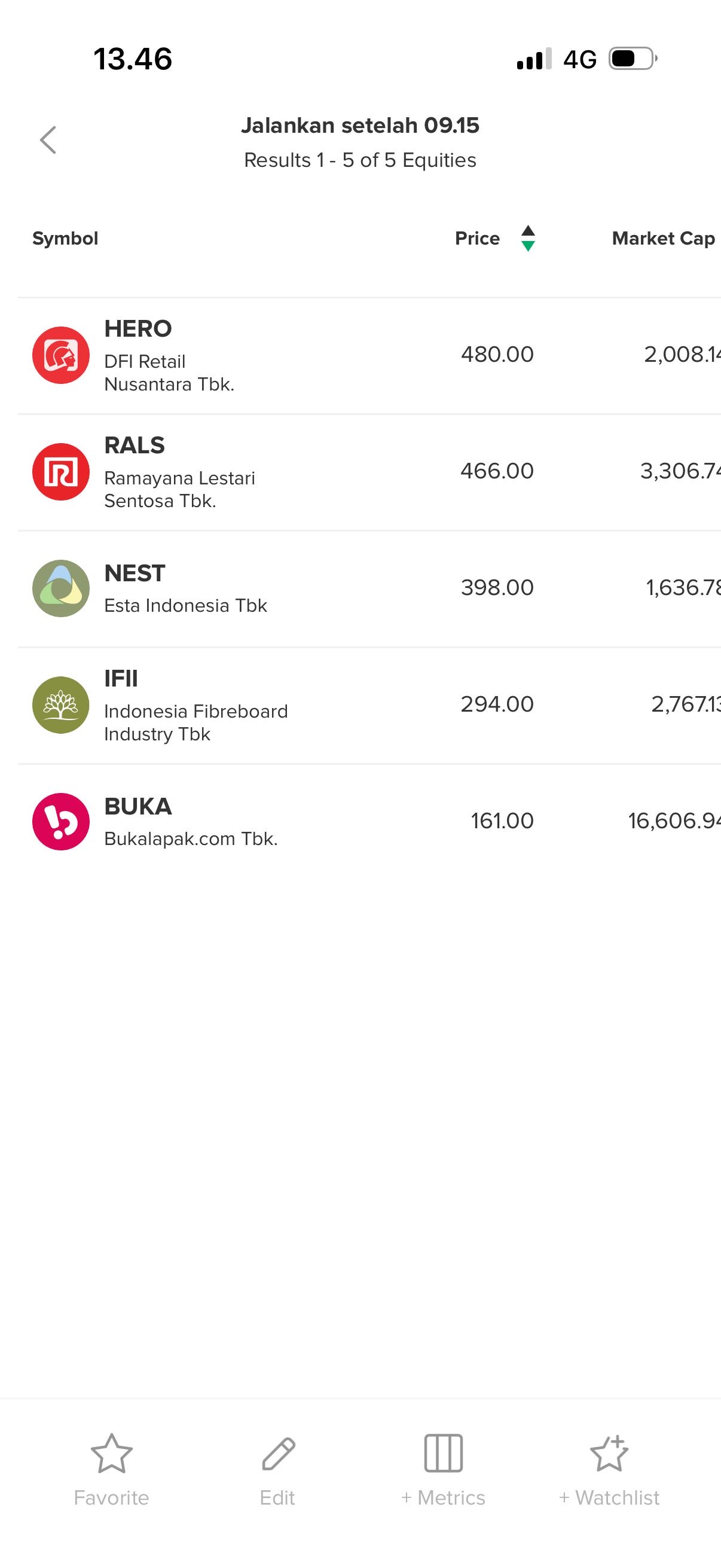
Task: Open Indonesia Fibreboard Industry Tbk details
Action: 196,722
